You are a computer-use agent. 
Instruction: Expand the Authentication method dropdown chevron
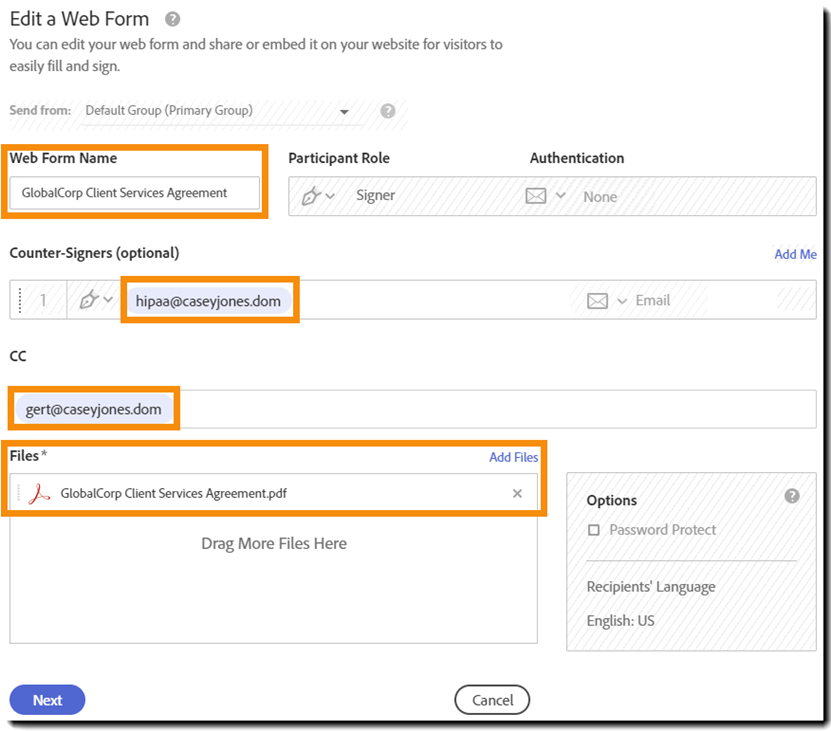[558, 196]
